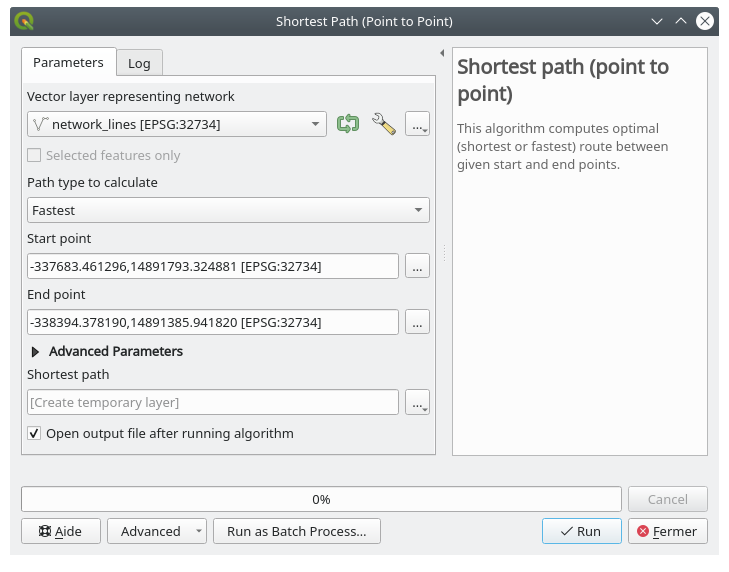Collapse help panel with small arrow
The image size is (729, 572).
tap(442, 53)
